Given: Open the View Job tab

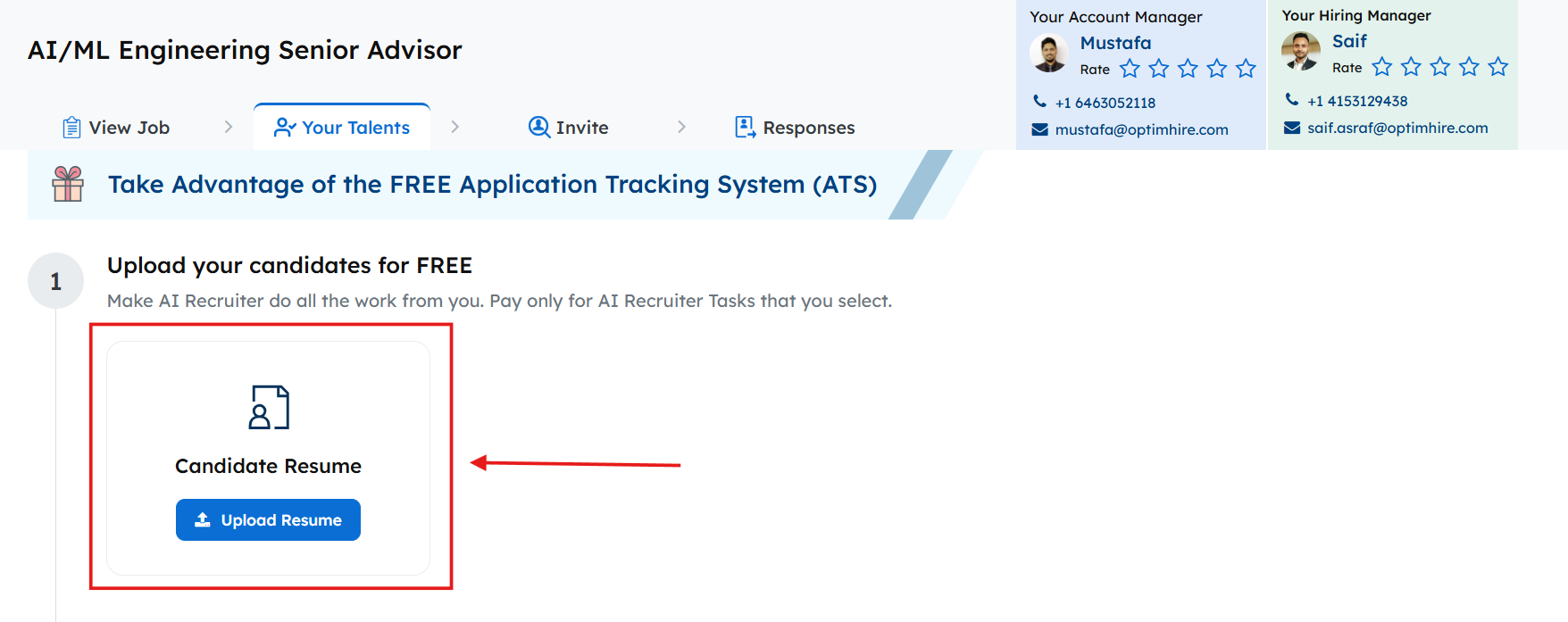Looking at the screenshot, I should 116,128.
